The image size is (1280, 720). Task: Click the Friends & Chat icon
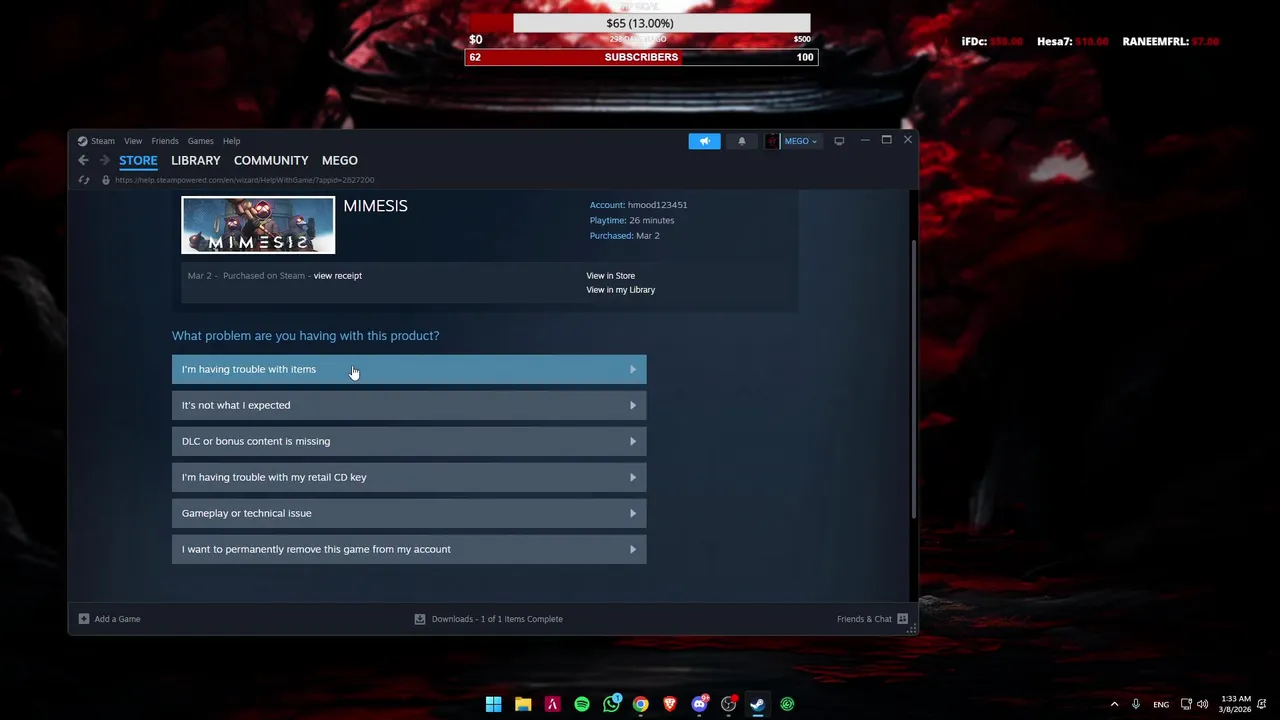[903, 619]
